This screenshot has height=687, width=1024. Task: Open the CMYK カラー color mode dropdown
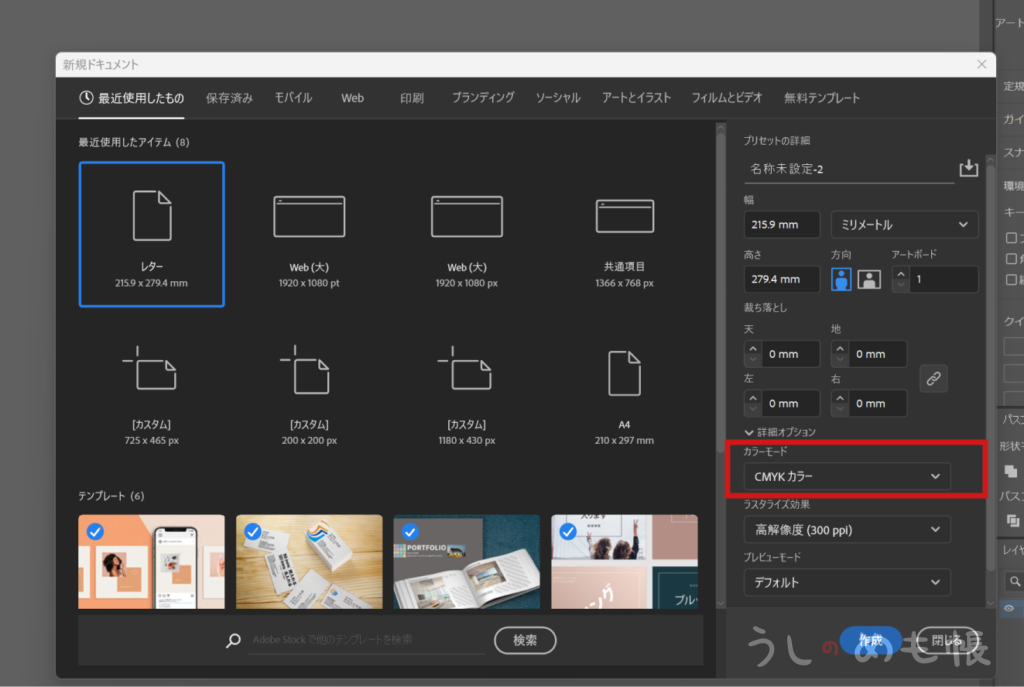click(847, 477)
